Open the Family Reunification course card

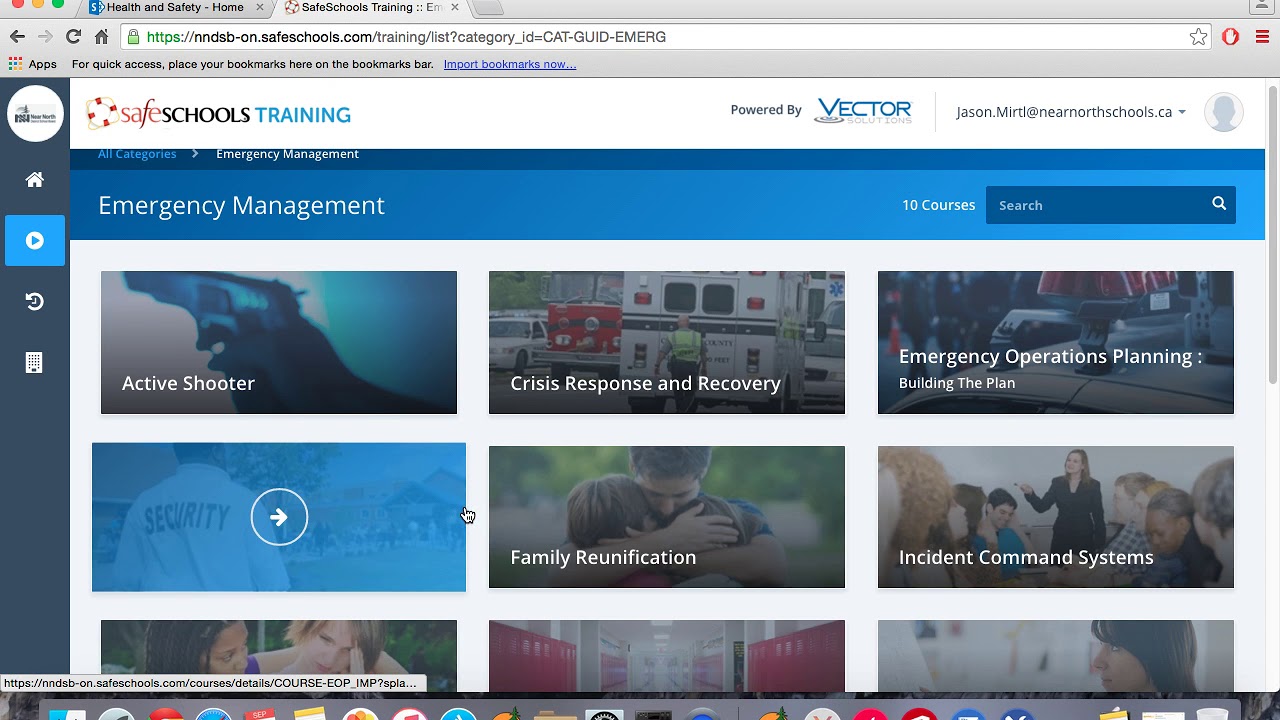667,517
